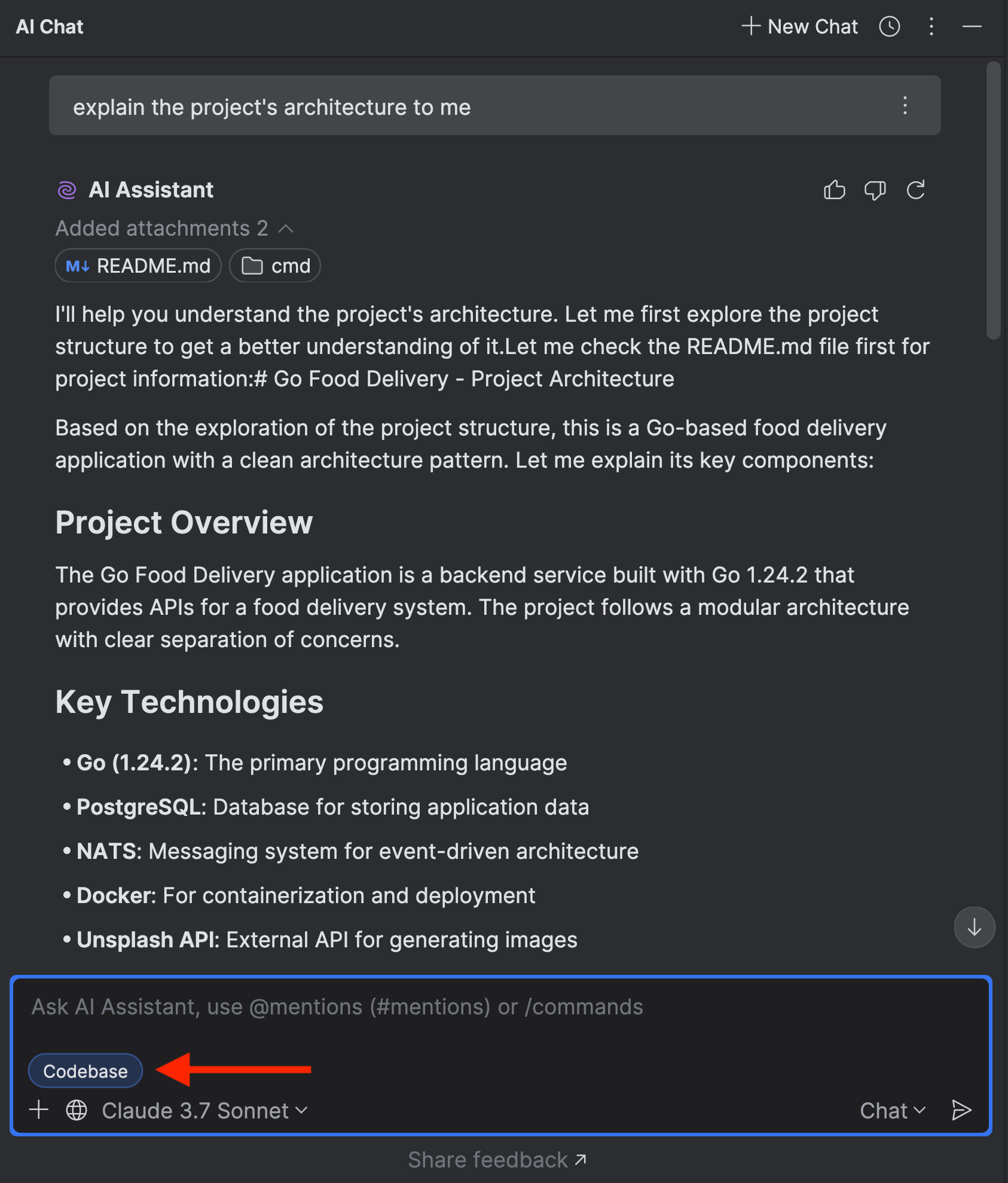Open Share feedback link
1008x1183 pixels.
[497, 1160]
